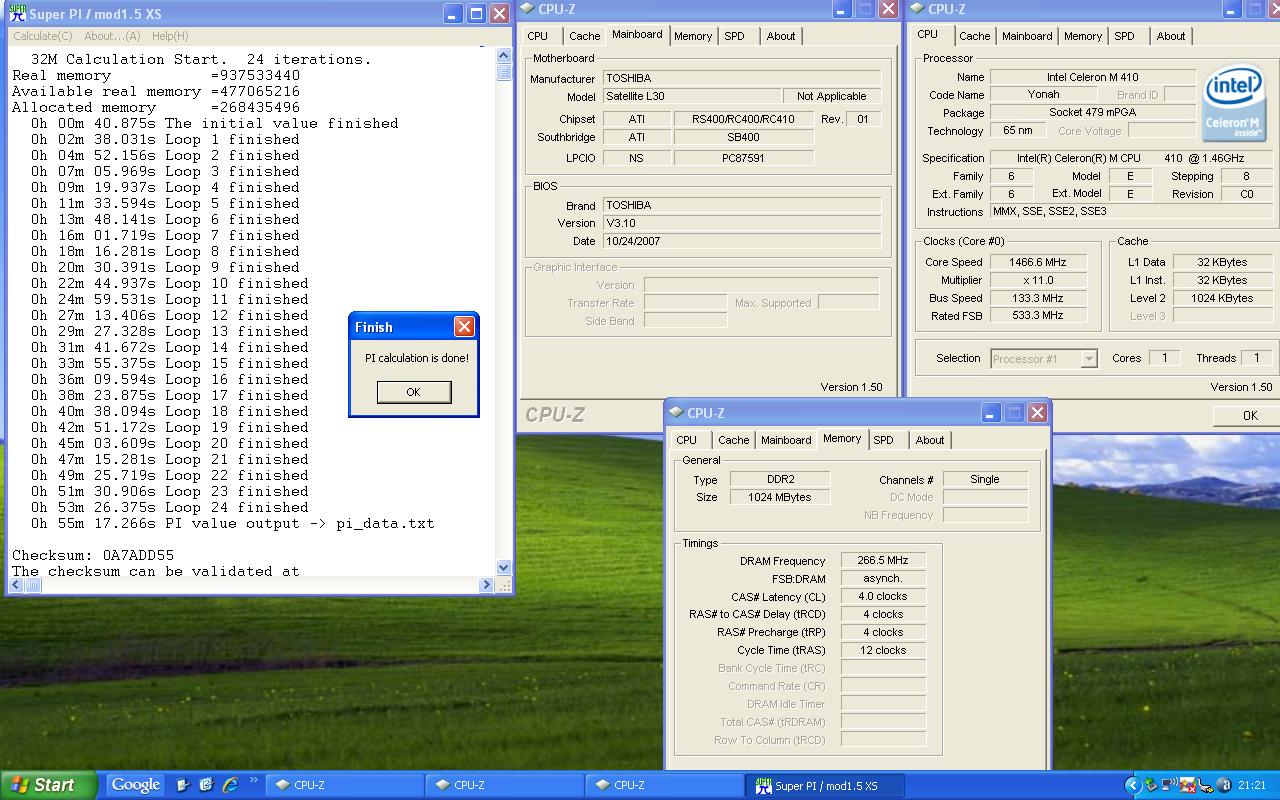
Task: Click tray icon with red X
Action: pos(1187,785)
